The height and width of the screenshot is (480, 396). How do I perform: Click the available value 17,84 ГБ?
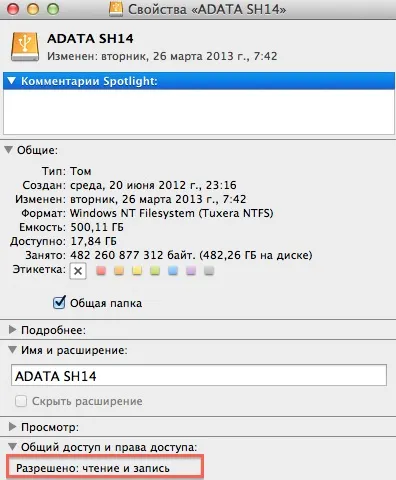[x=93, y=241]
